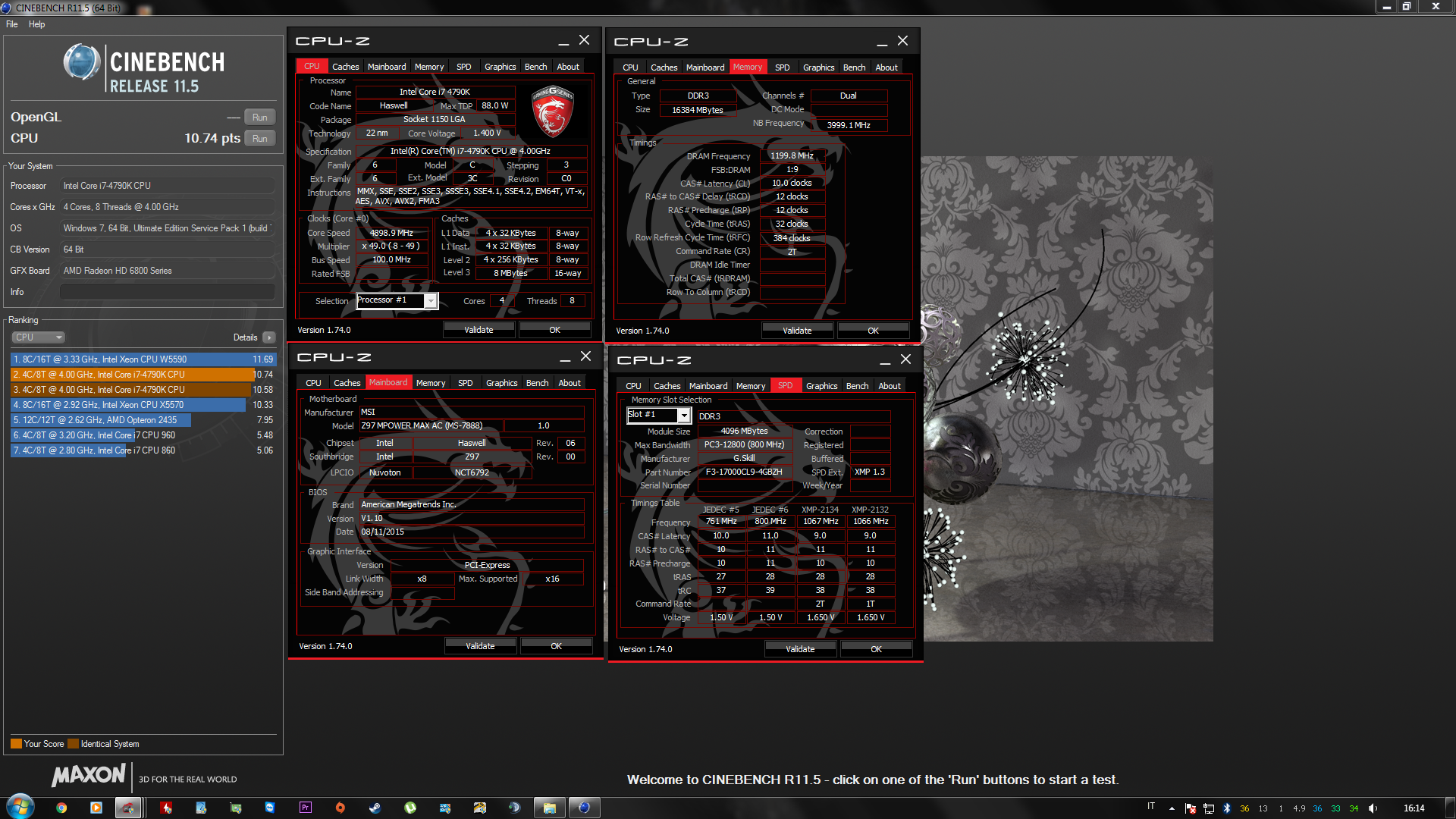The image size is (1456, 819).
Task: Open Bench tab in CPU-Z CPU window
Action: tap(535, 67)
